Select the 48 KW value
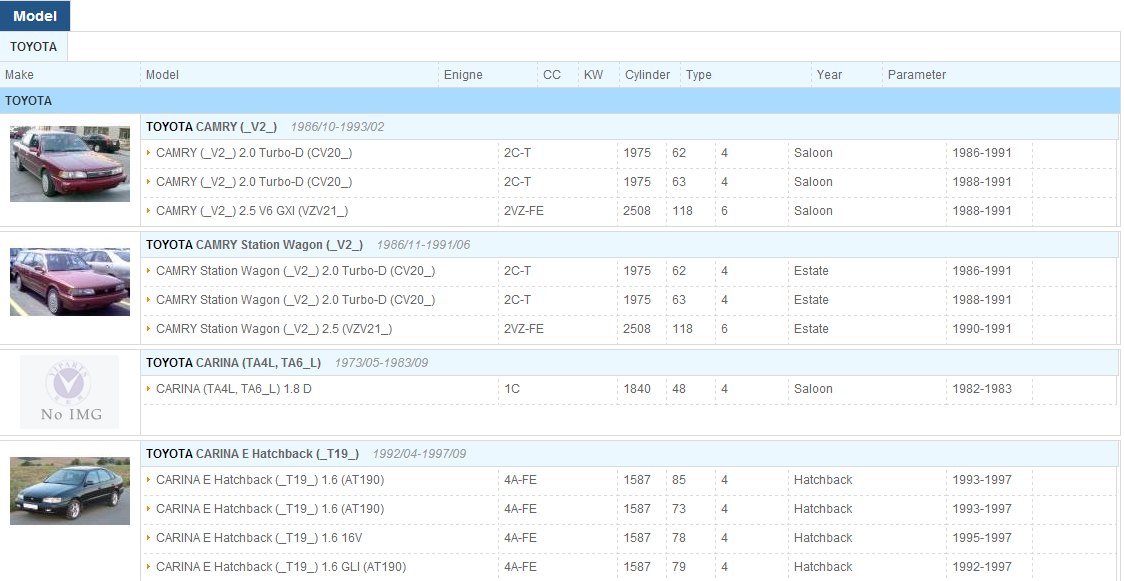1124x581 pixels. [x=679, y=389]
